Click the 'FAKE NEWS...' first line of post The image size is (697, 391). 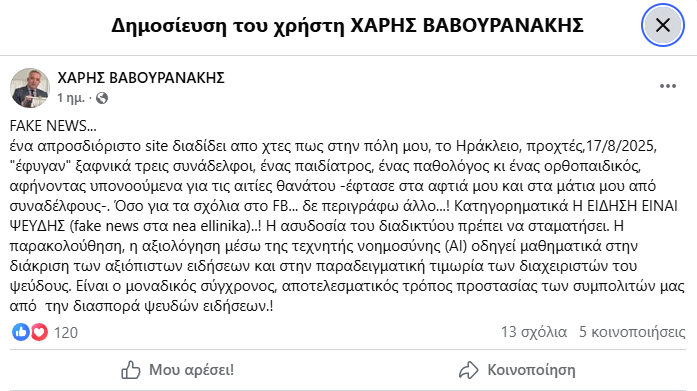53,126
